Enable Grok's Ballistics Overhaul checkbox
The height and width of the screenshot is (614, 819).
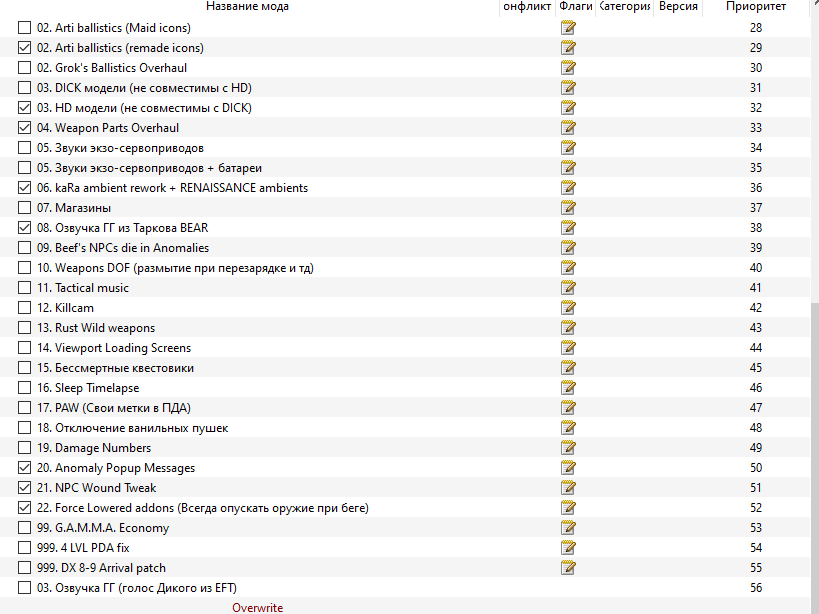pyautogui.click(x=25, y=68)
